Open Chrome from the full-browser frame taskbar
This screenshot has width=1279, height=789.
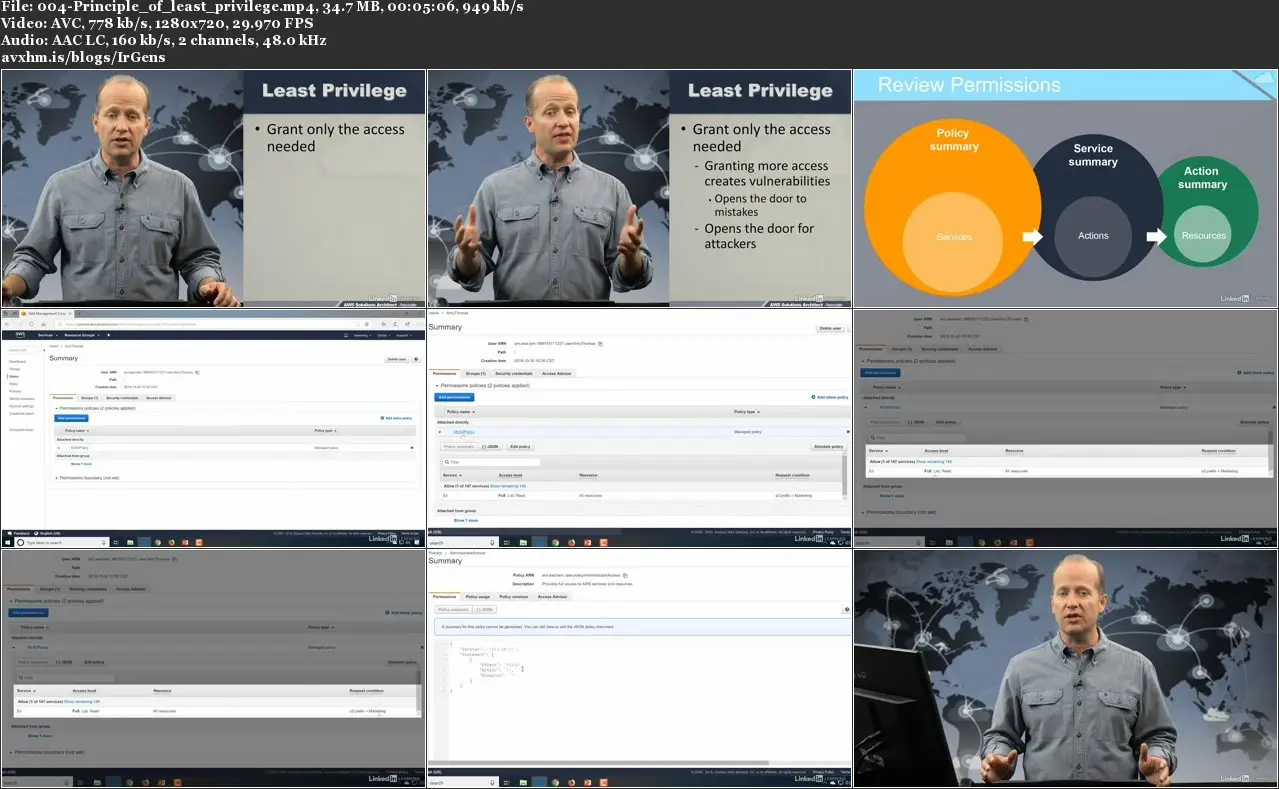pyautogui.click(x=157, y=541)
